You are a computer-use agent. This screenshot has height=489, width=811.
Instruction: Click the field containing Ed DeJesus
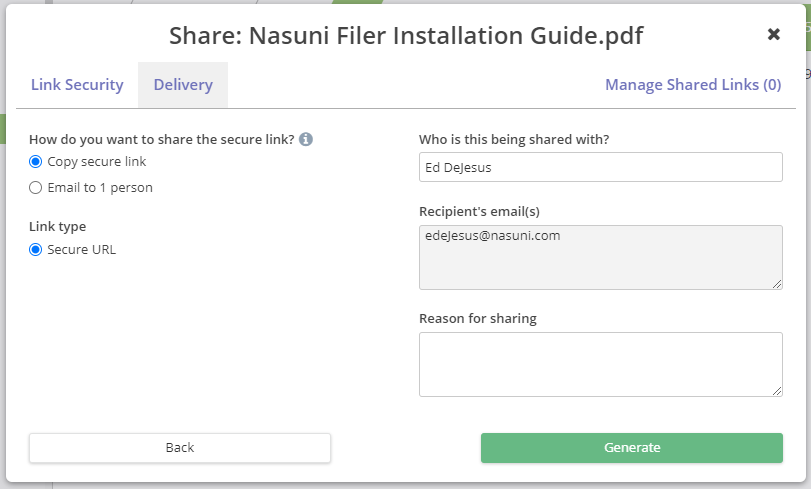click(600, 167)
